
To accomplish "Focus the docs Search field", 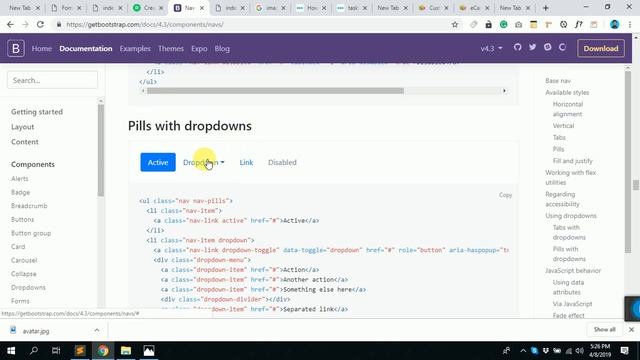I will [x=53, y=80].
